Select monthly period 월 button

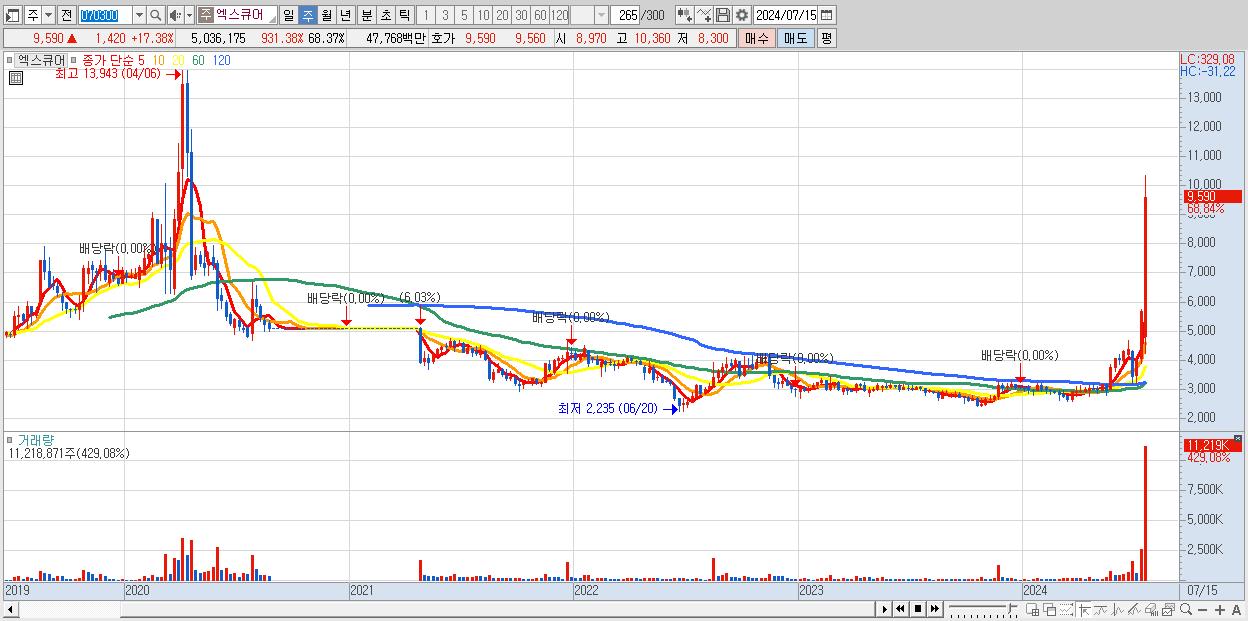[327, 15]
